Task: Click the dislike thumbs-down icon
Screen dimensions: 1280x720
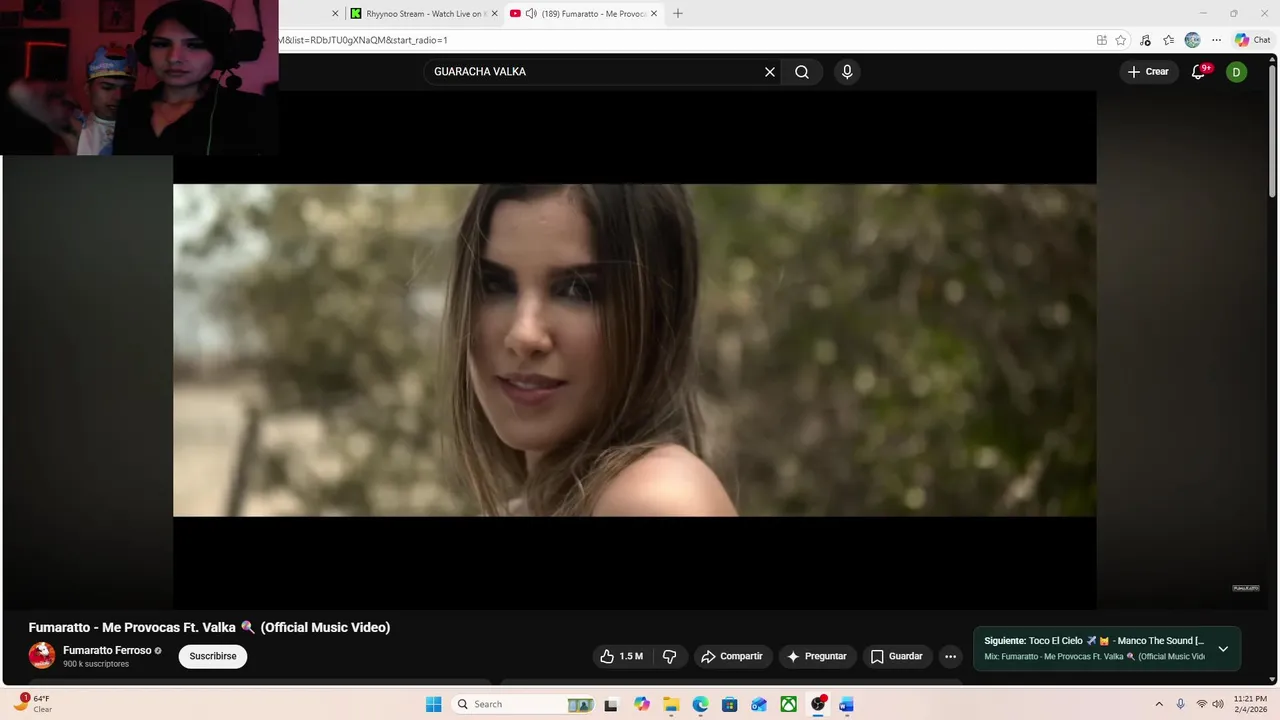Action: tap(670, 657)
